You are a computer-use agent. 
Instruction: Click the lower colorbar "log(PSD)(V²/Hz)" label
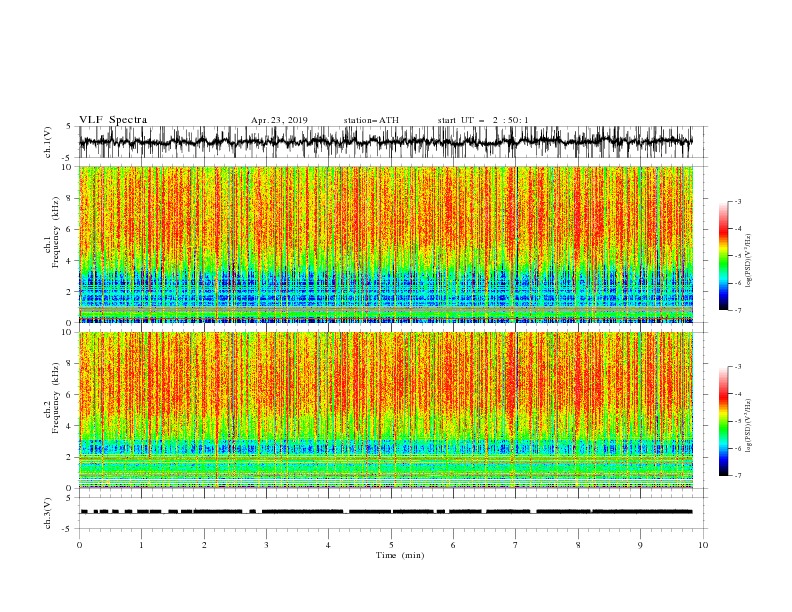click(x=749, y=426)
